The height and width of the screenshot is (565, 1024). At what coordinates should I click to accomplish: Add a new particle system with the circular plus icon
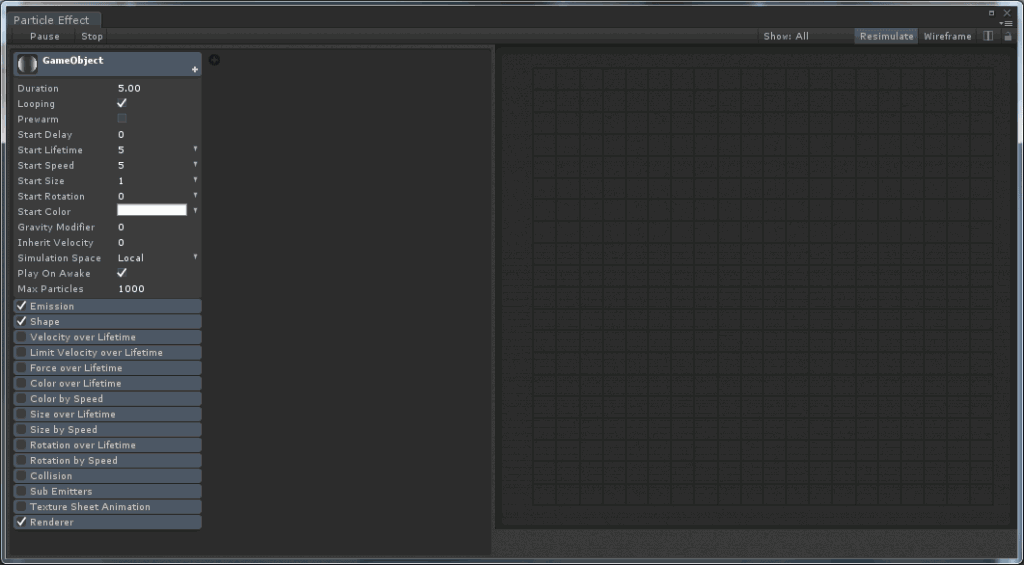pos(214,60)
